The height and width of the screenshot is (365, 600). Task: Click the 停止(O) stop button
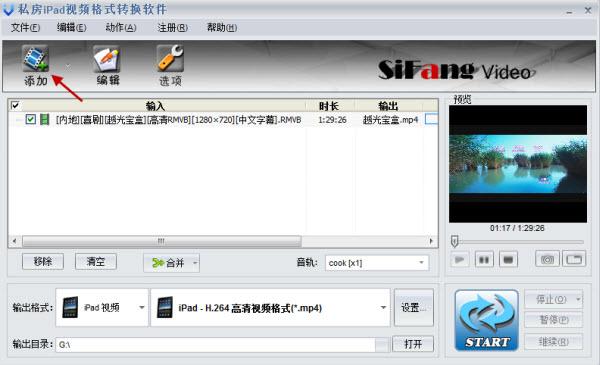550,299
